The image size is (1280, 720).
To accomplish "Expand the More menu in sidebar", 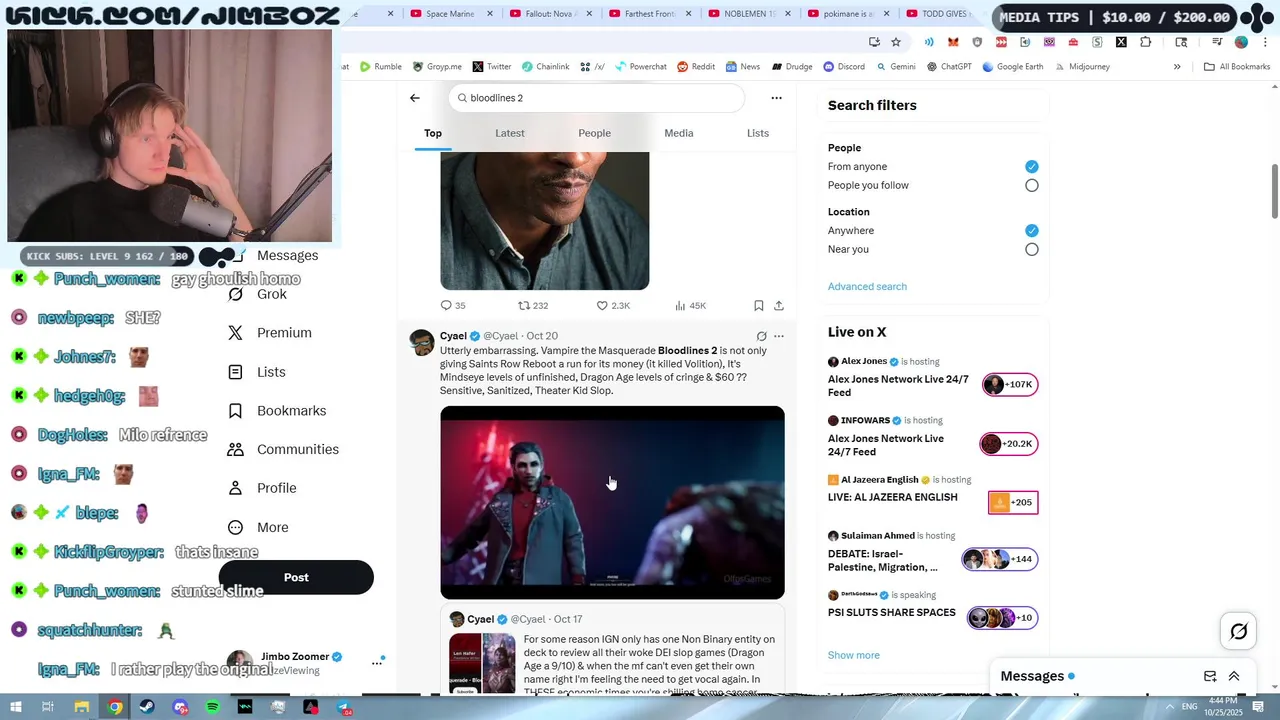I will [x=258, y=527].
